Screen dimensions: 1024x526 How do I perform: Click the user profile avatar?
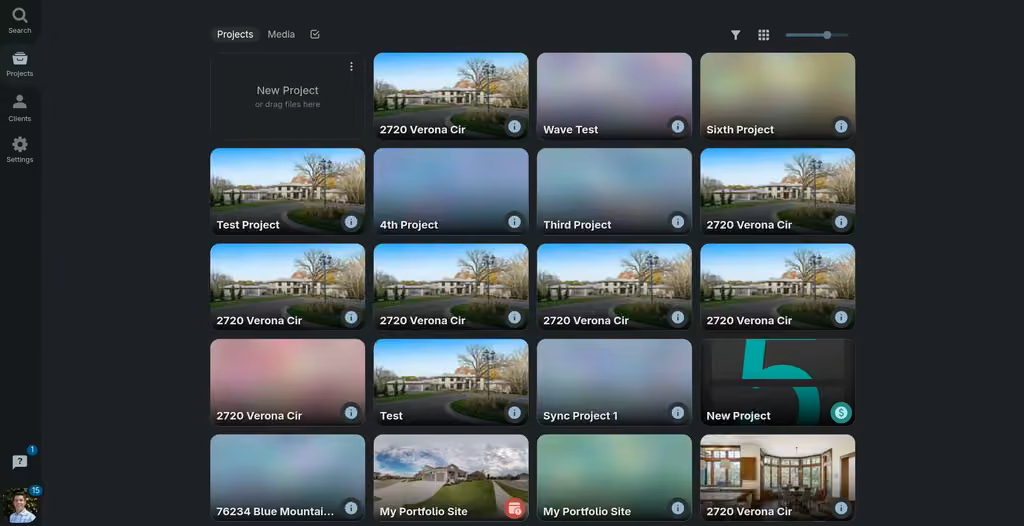coord(20,506)
